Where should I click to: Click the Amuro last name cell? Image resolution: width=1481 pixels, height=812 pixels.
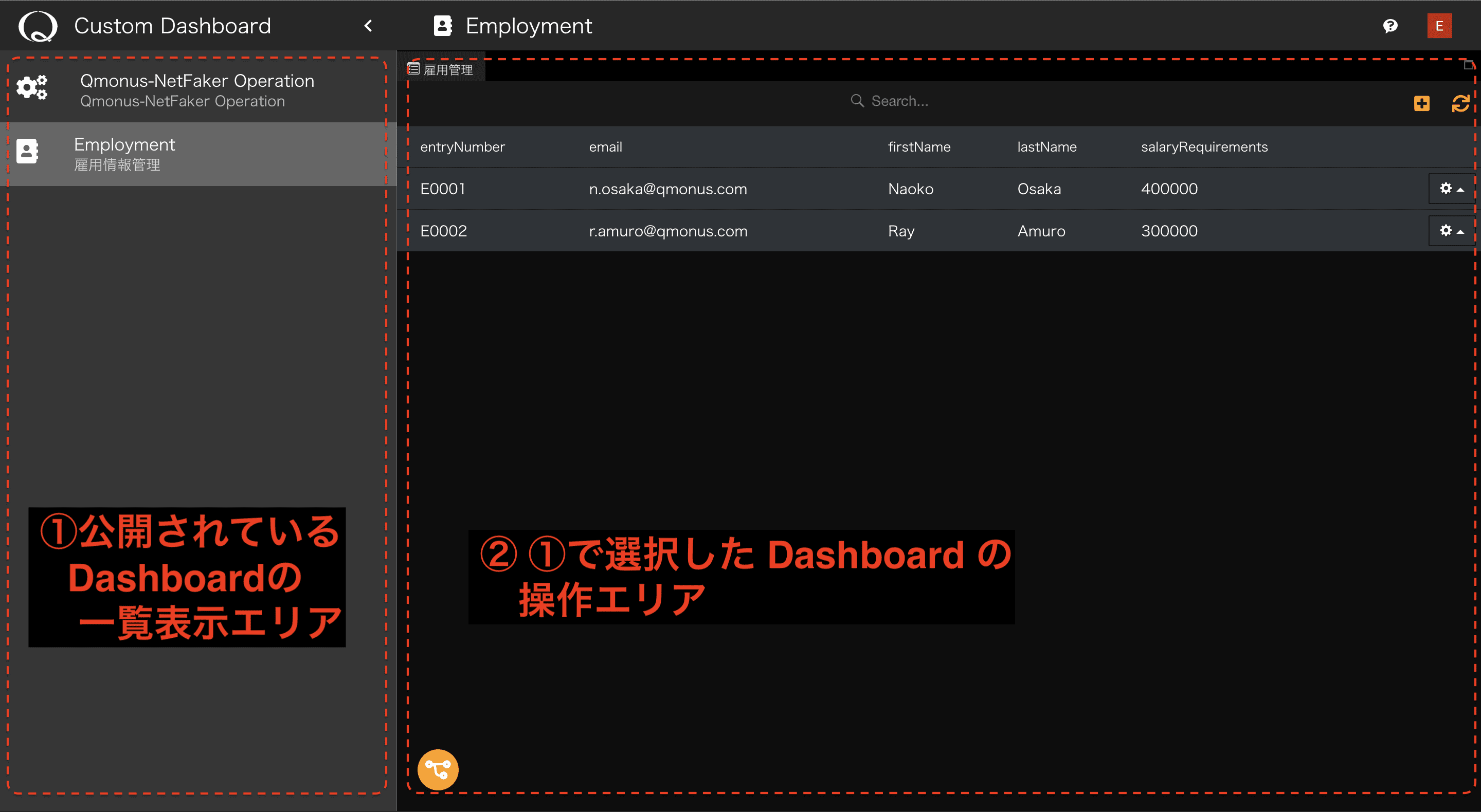1041,231
